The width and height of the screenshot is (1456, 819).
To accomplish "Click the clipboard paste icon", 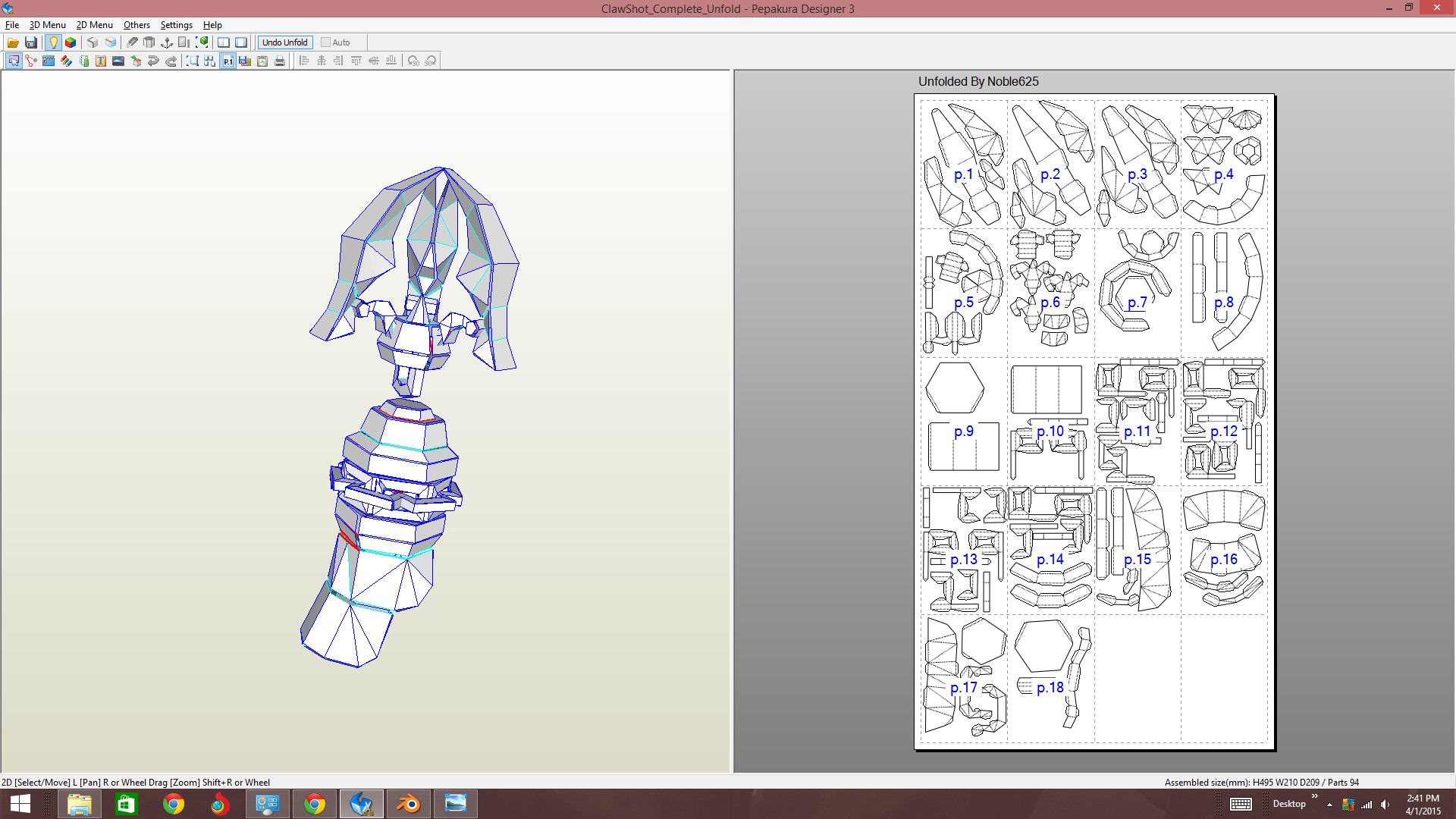I will (x=262, y=61).
